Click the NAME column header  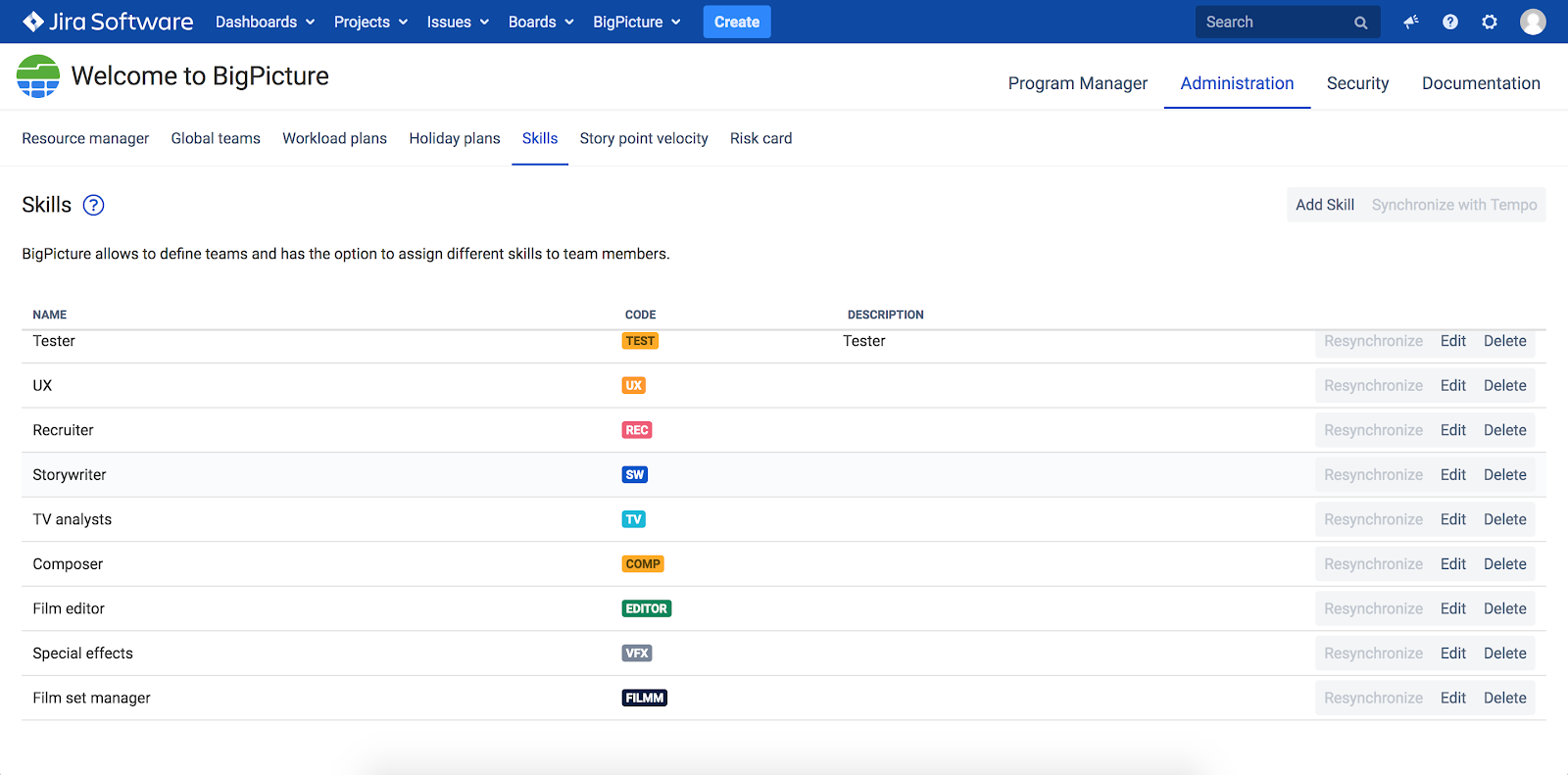50,315
